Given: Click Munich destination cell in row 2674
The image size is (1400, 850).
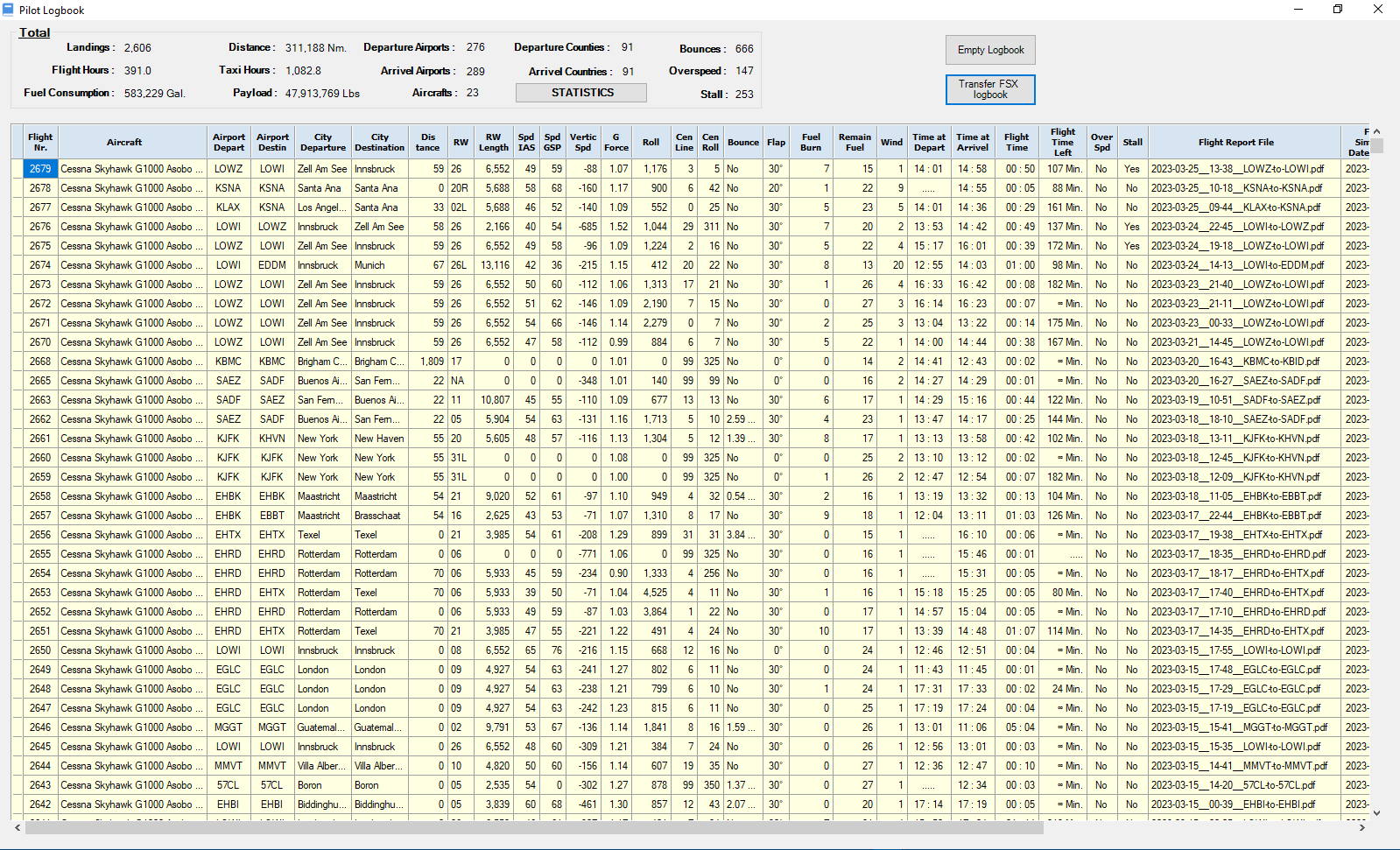Looking at the screenshot, I should point(380,265).
